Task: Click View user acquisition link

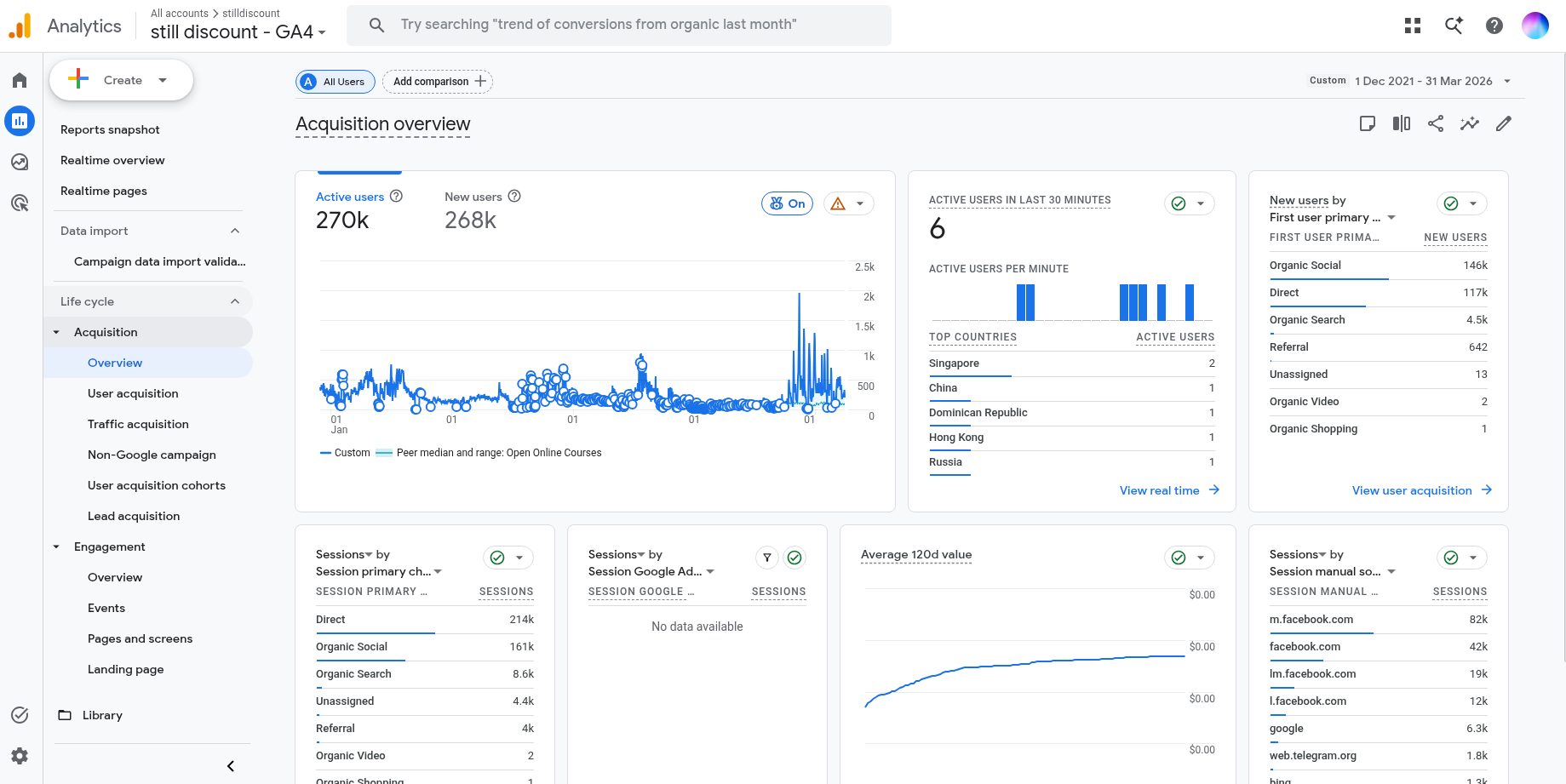Action: 1421,490
